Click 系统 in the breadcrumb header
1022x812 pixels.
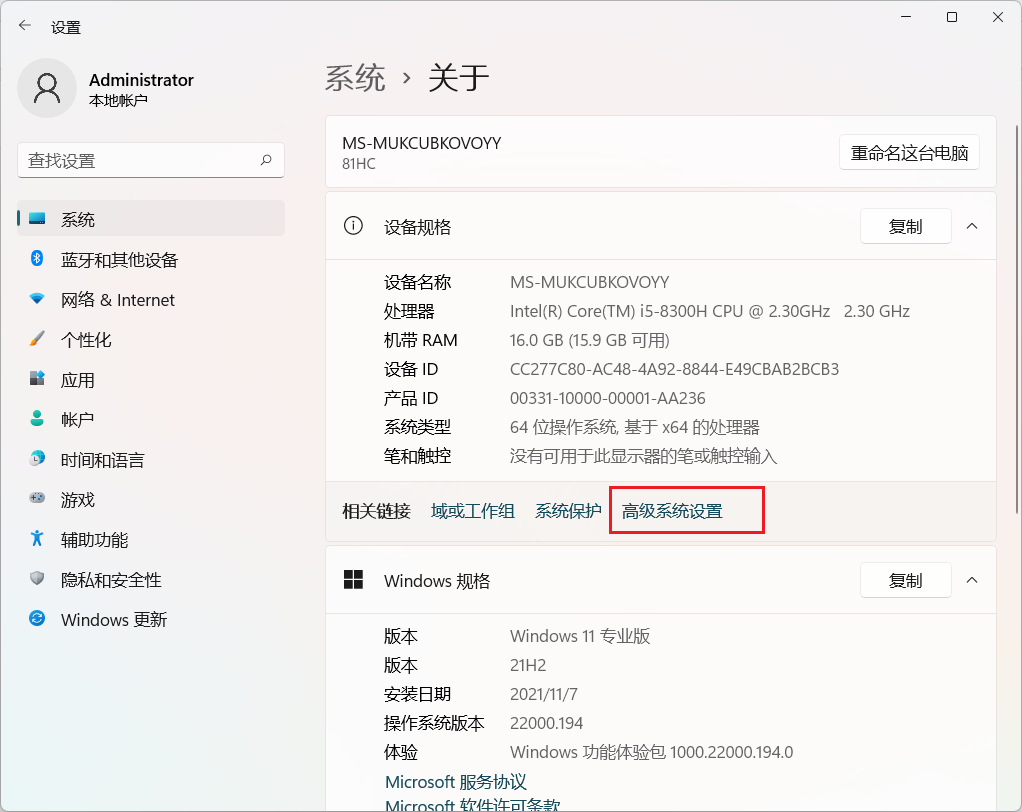355,78
